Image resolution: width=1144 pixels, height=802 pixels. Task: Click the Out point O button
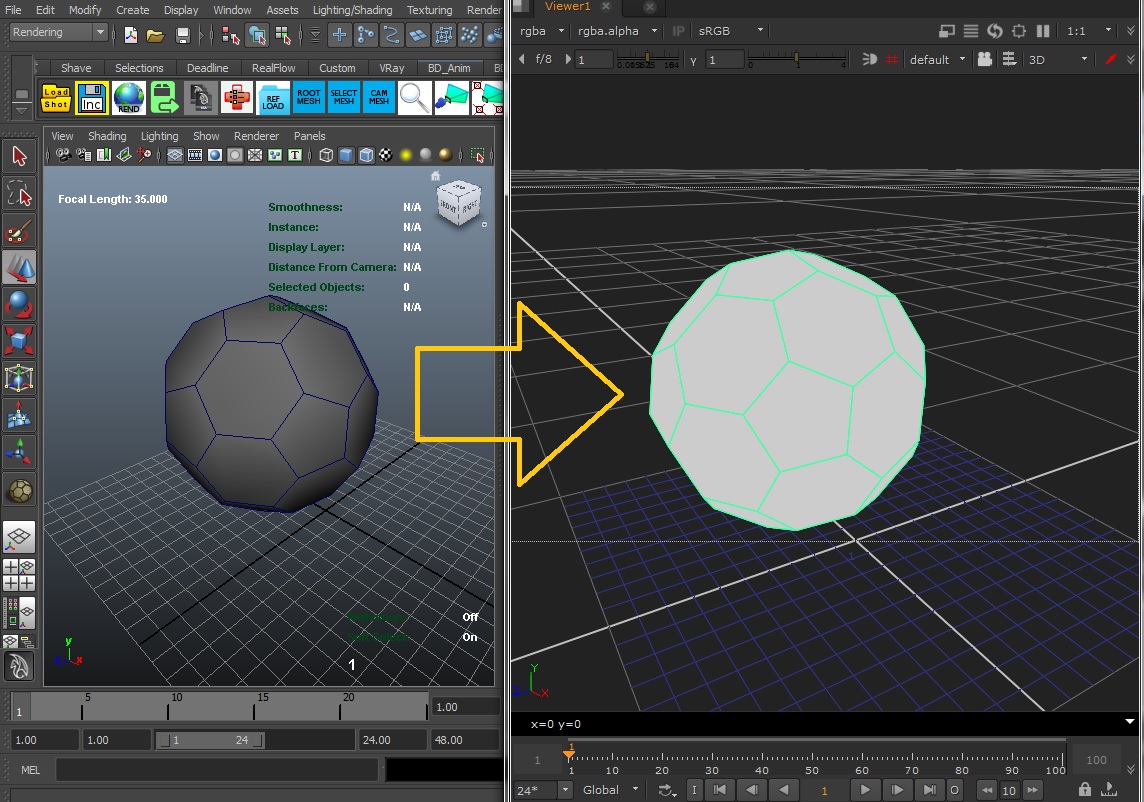(954, 790)
